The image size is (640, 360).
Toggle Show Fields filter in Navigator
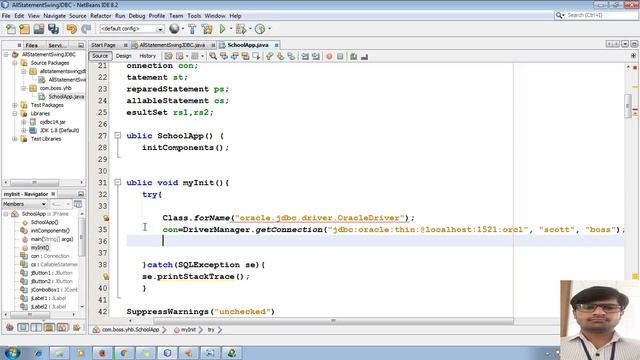click(23, 327)
